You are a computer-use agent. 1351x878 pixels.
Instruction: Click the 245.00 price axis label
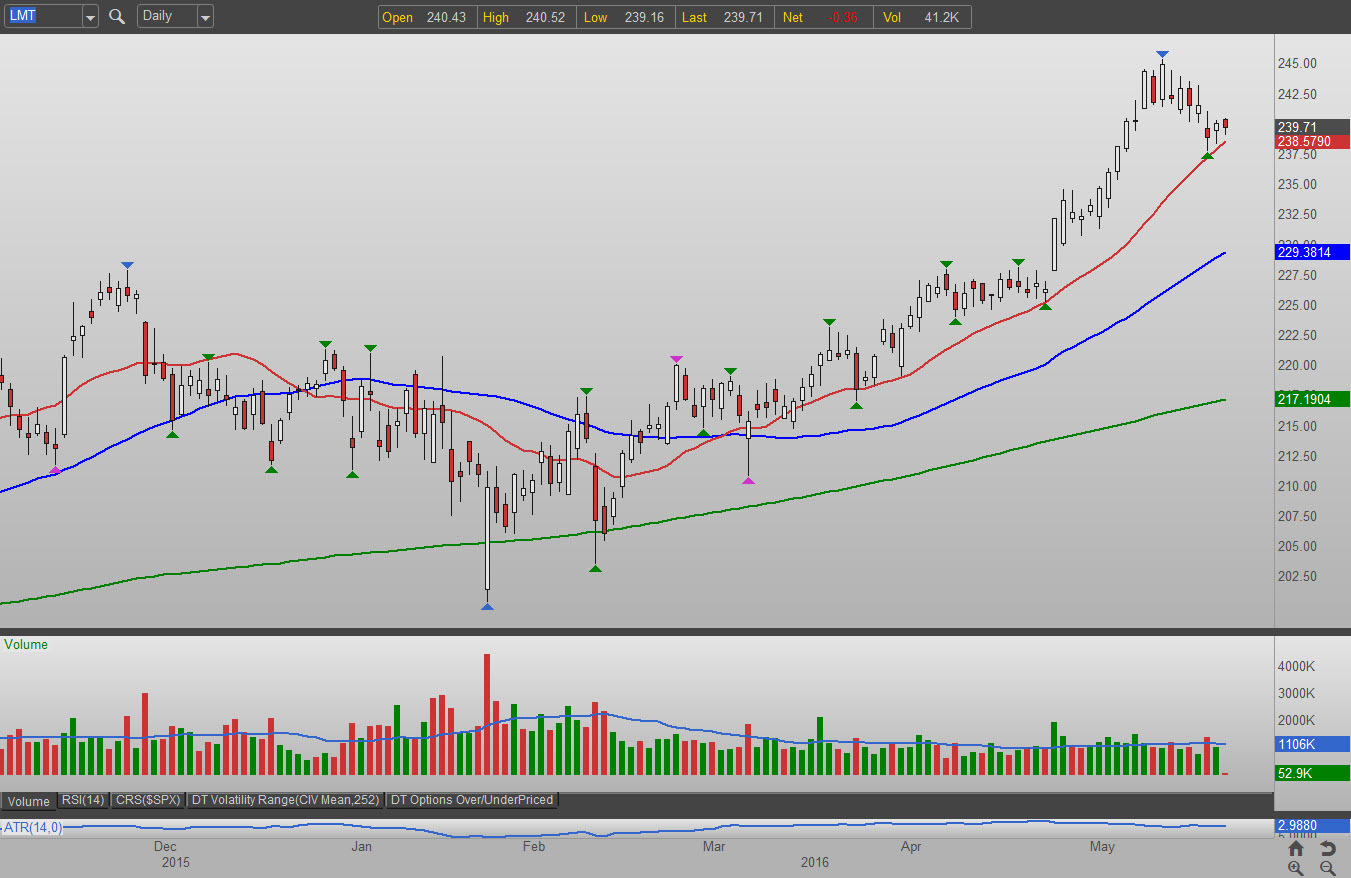(1297, 64)
